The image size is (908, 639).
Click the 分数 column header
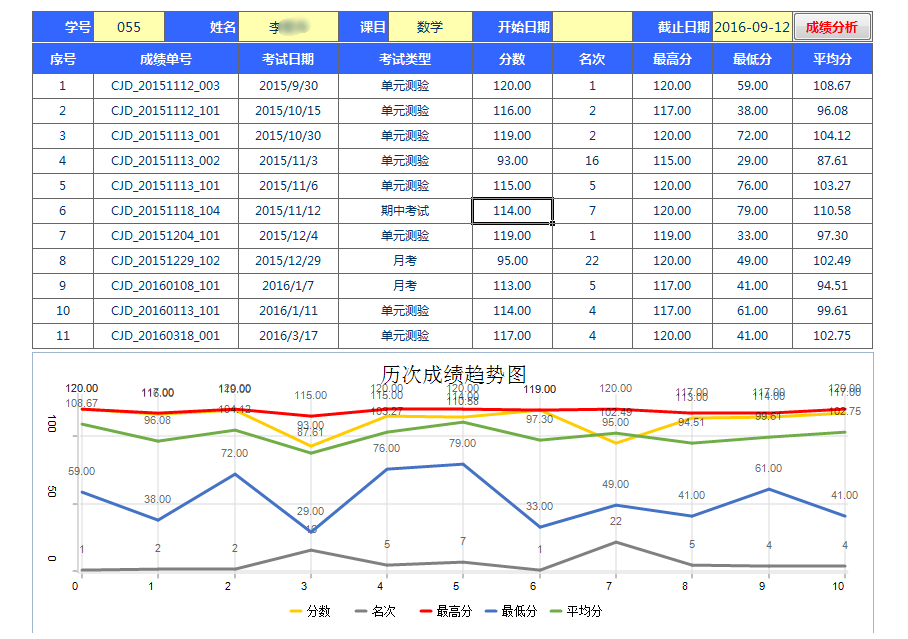pos(512,59)
